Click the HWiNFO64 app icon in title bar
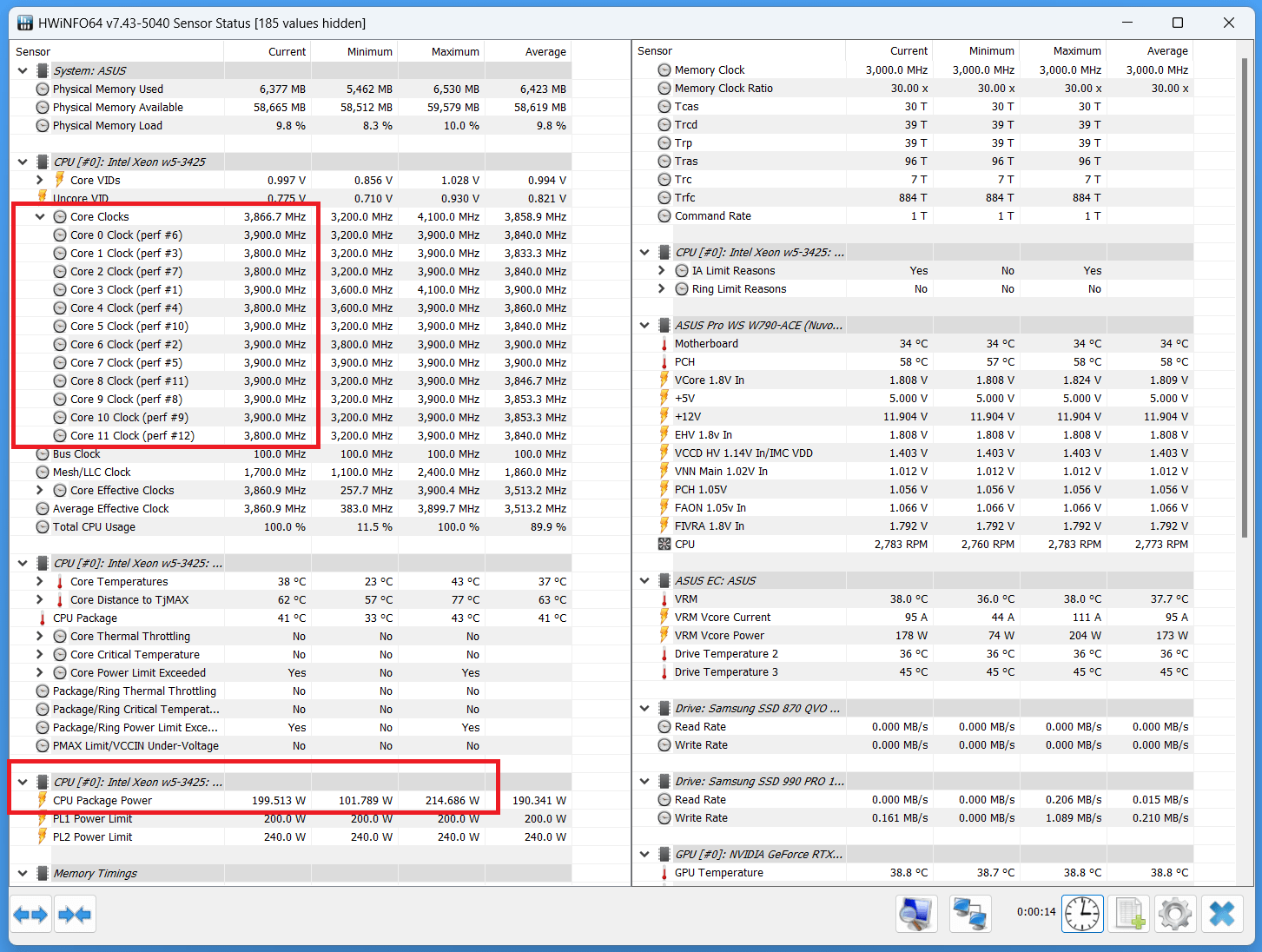 click(x=25, y=23)
